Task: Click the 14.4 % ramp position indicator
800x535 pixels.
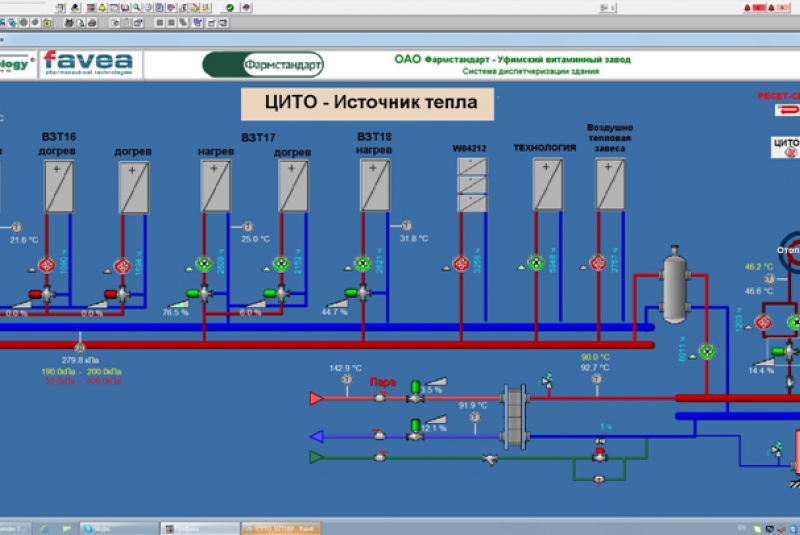Action: click(764, 362)
